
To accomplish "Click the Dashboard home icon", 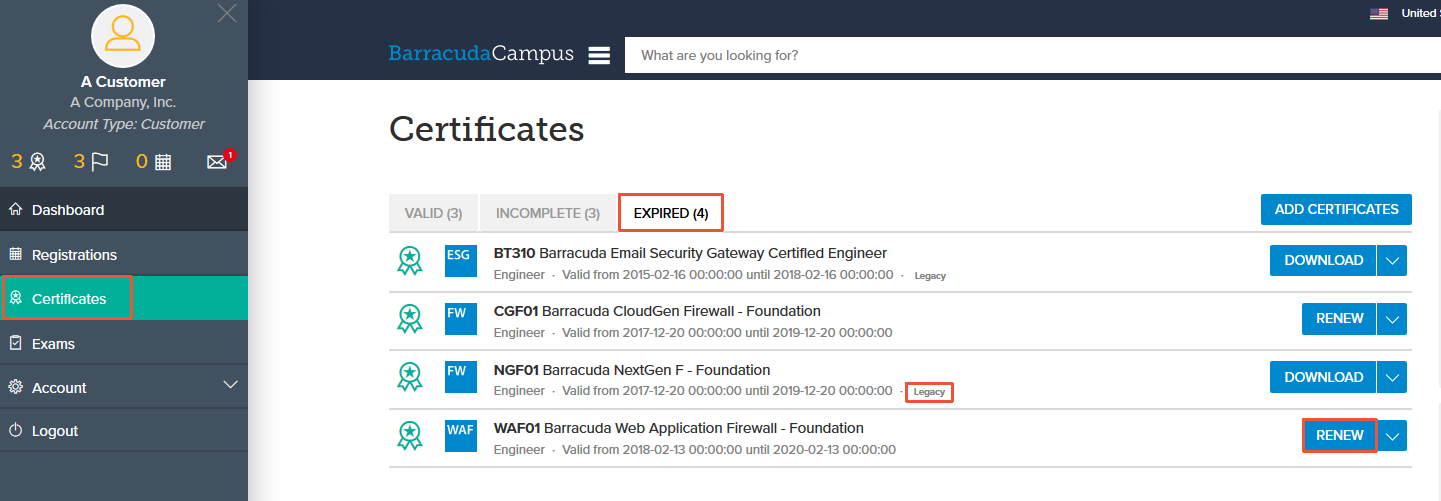I will [x=15, y=210].
